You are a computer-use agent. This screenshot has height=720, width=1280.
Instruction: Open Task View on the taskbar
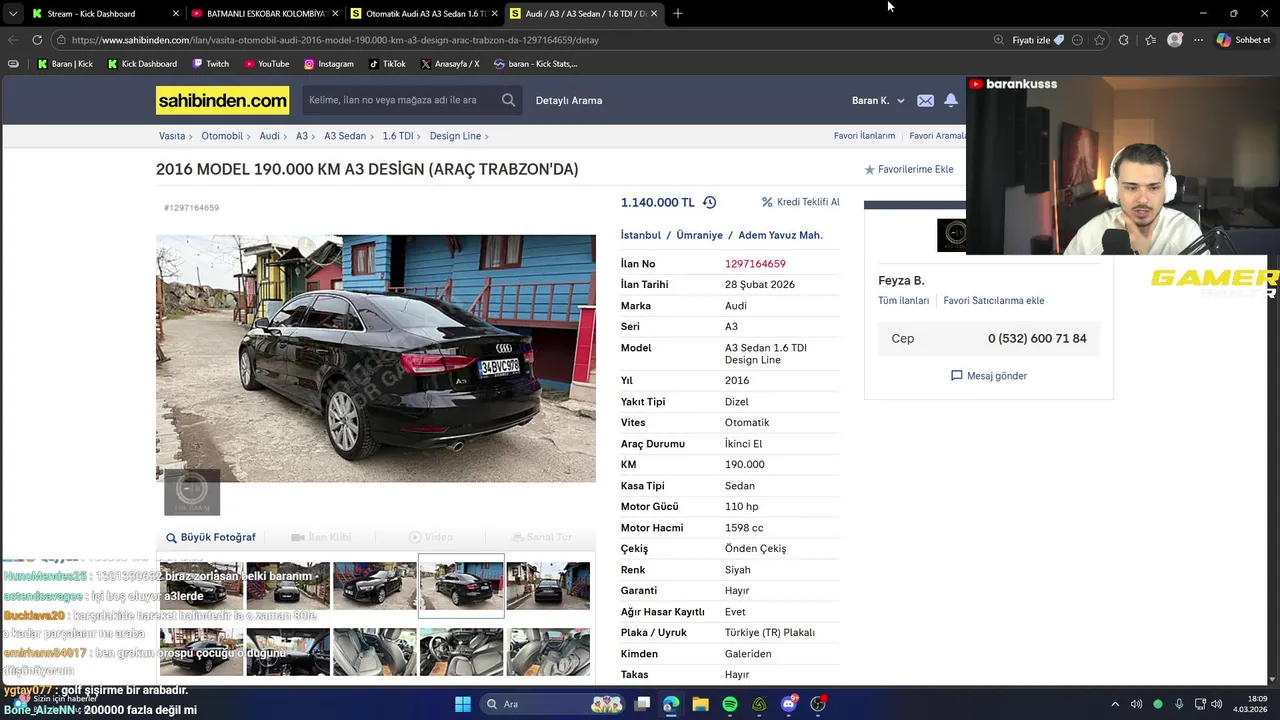pyautogui.click(x=642, y=704)
